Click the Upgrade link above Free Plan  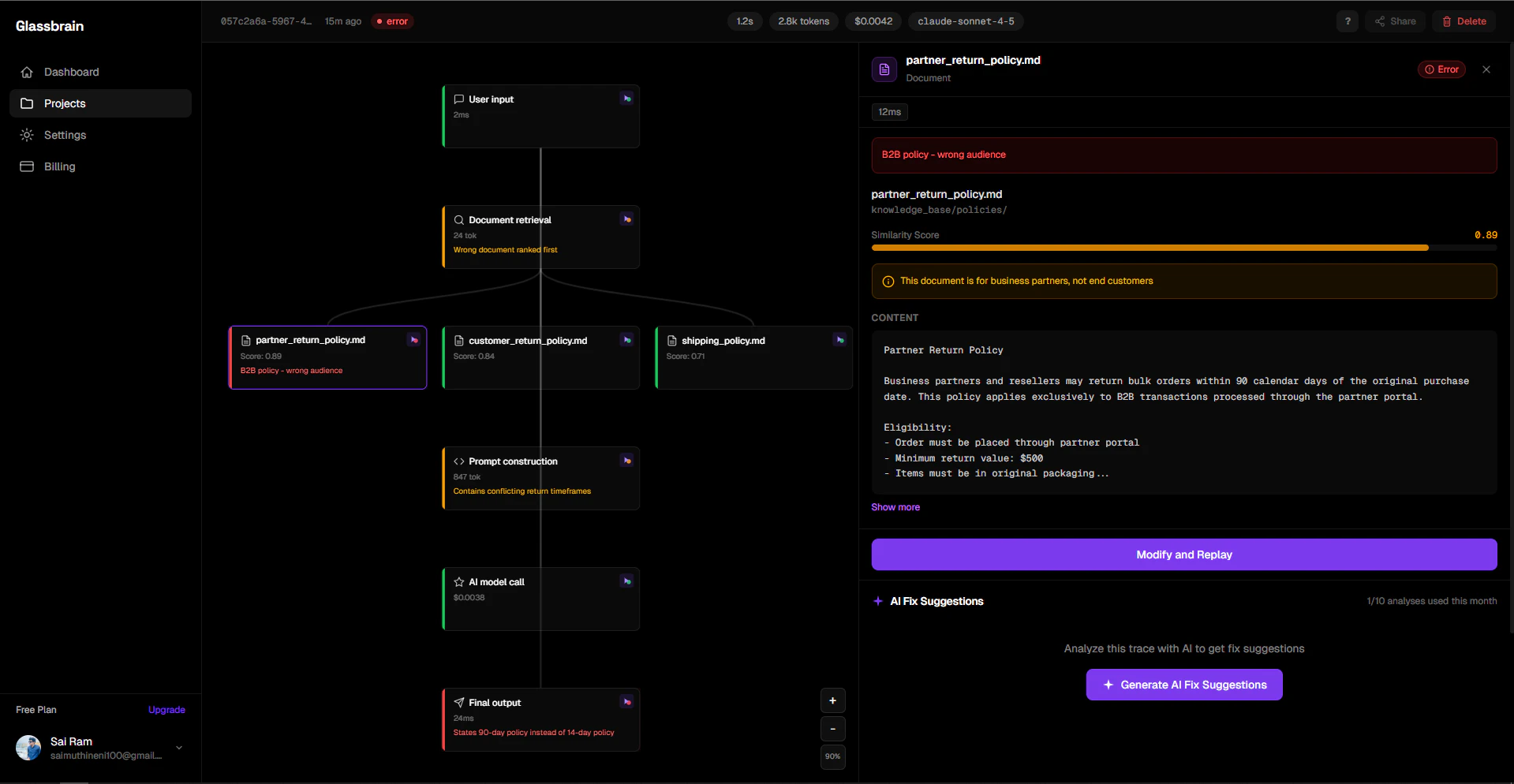(166, 710)
